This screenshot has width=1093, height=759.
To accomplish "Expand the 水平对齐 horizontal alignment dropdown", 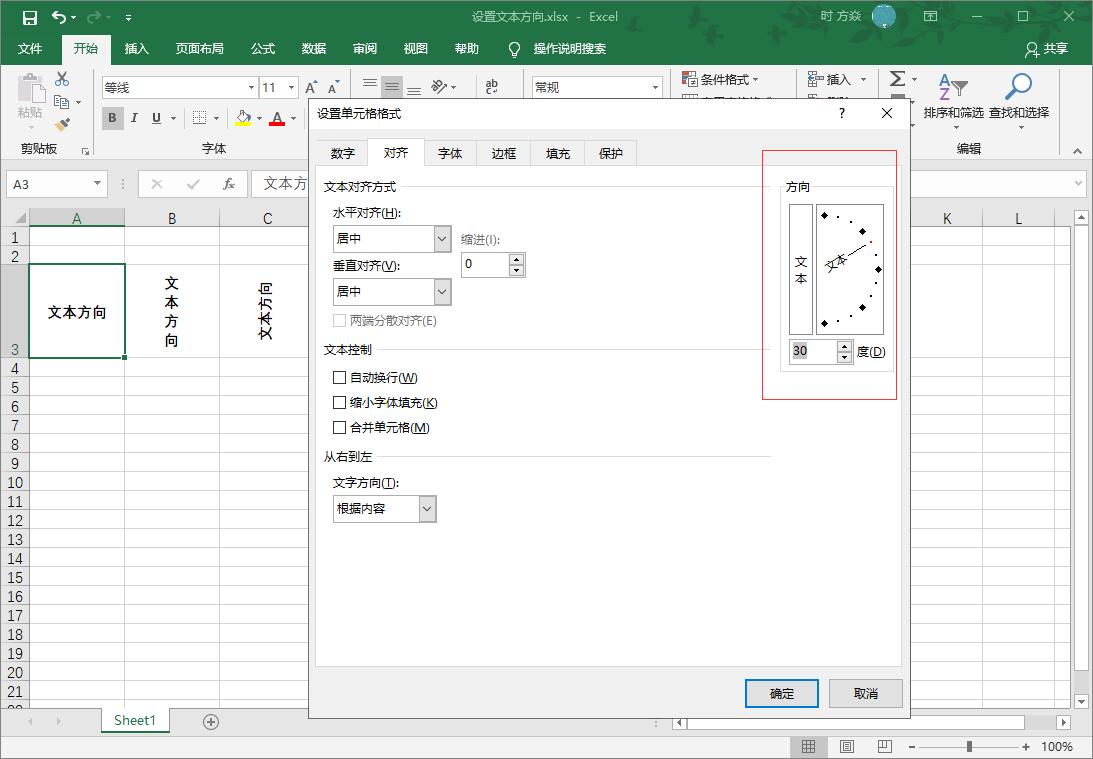I will point(442,239).
